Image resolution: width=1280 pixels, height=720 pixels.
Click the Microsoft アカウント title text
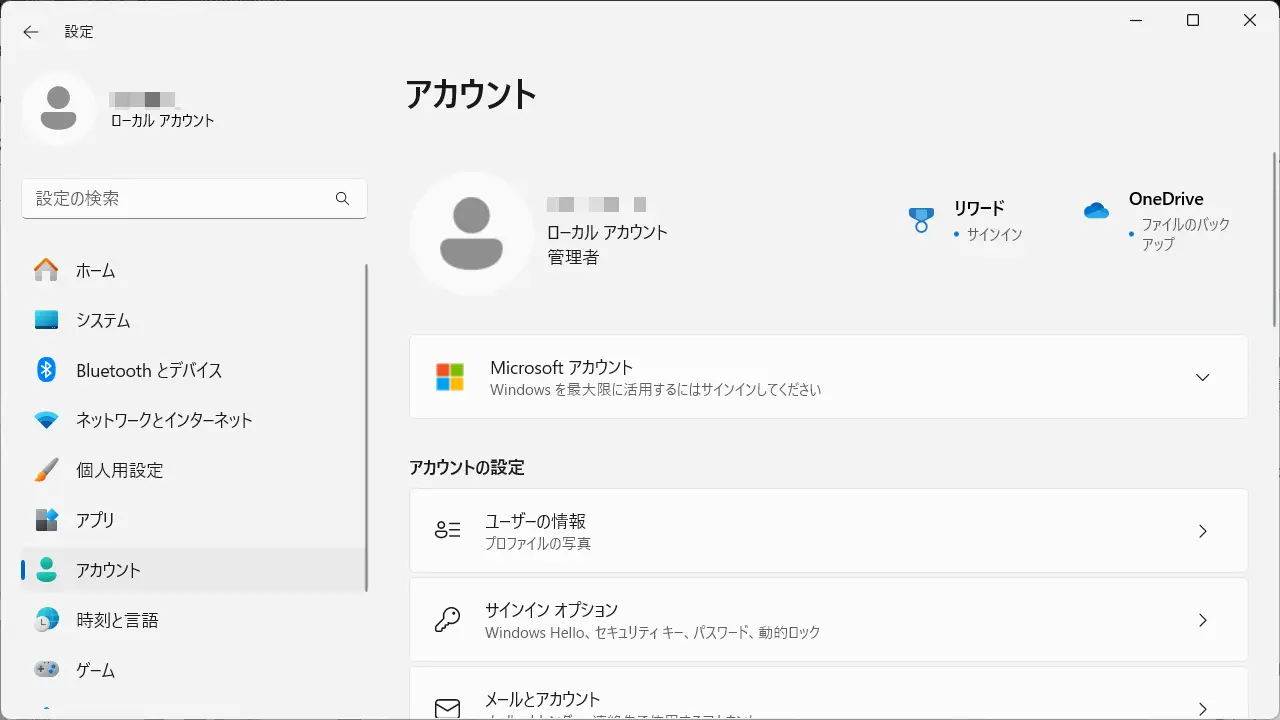tap(561, 367)
